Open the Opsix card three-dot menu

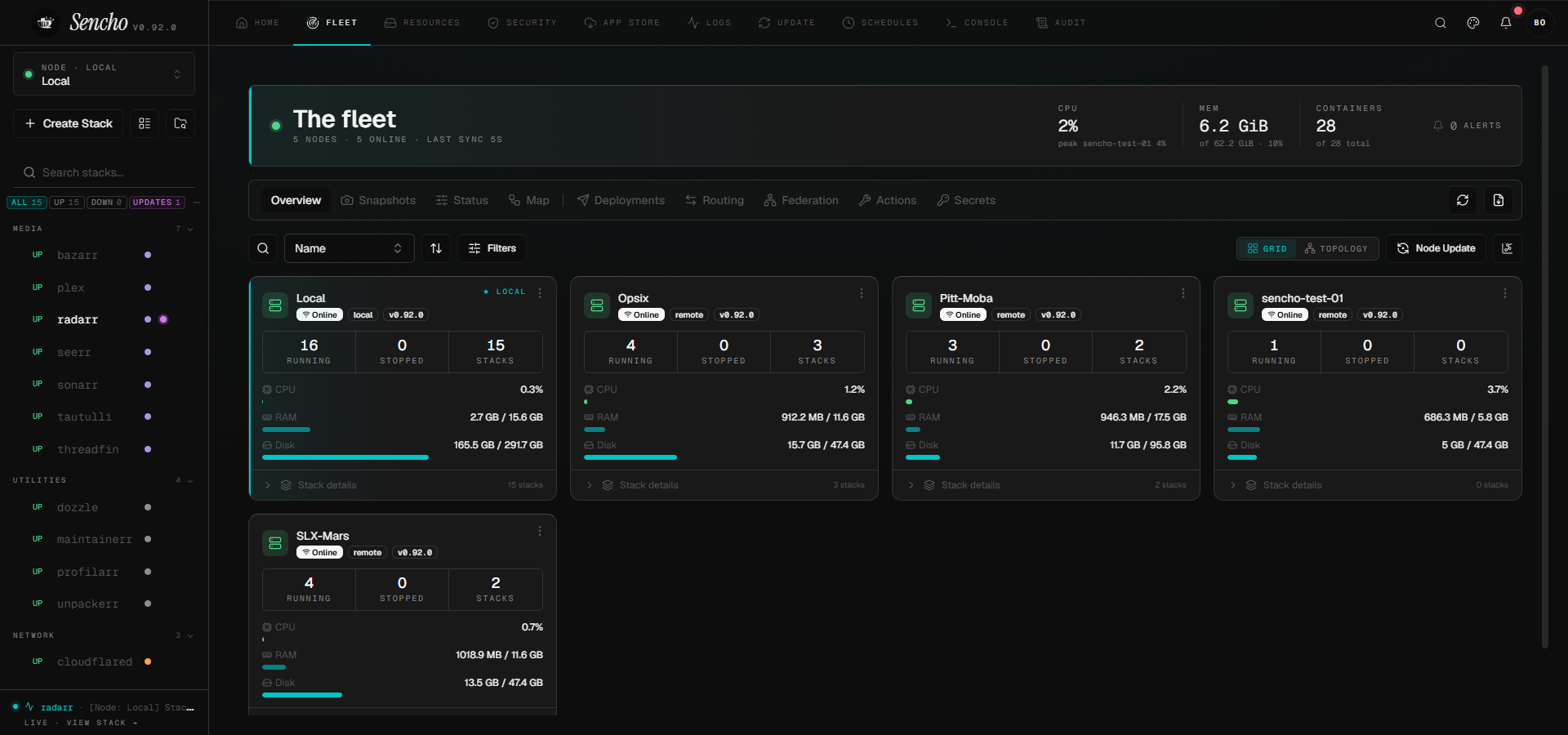coord(862,293)
